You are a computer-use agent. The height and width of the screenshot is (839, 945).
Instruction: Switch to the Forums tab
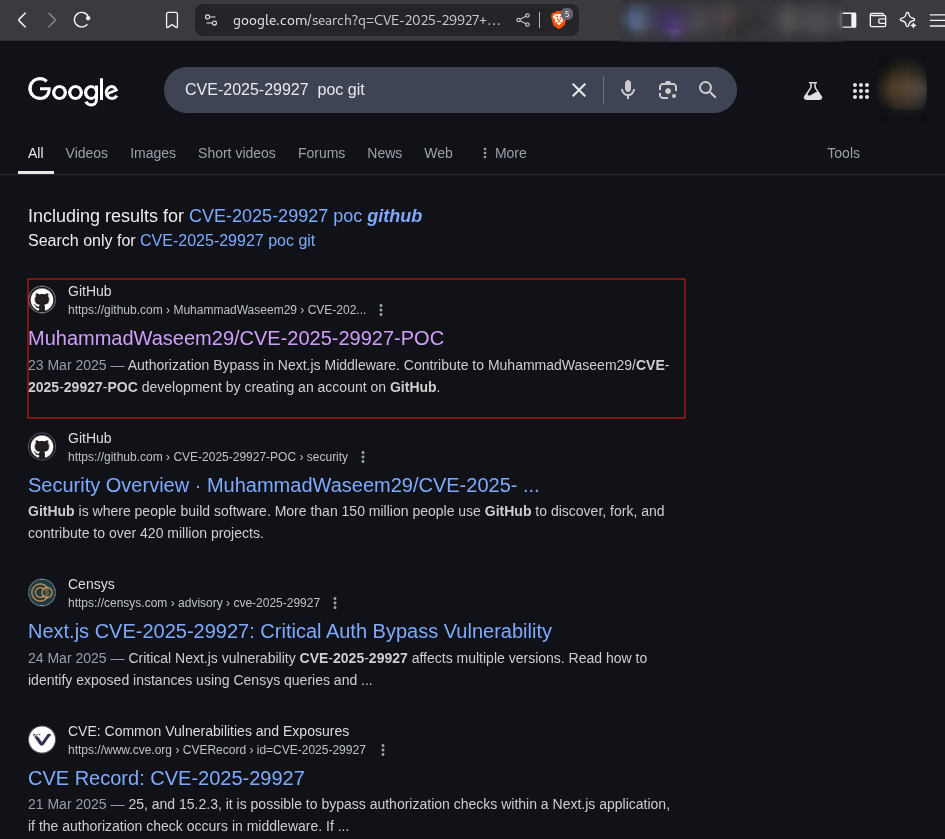(321, 153)
